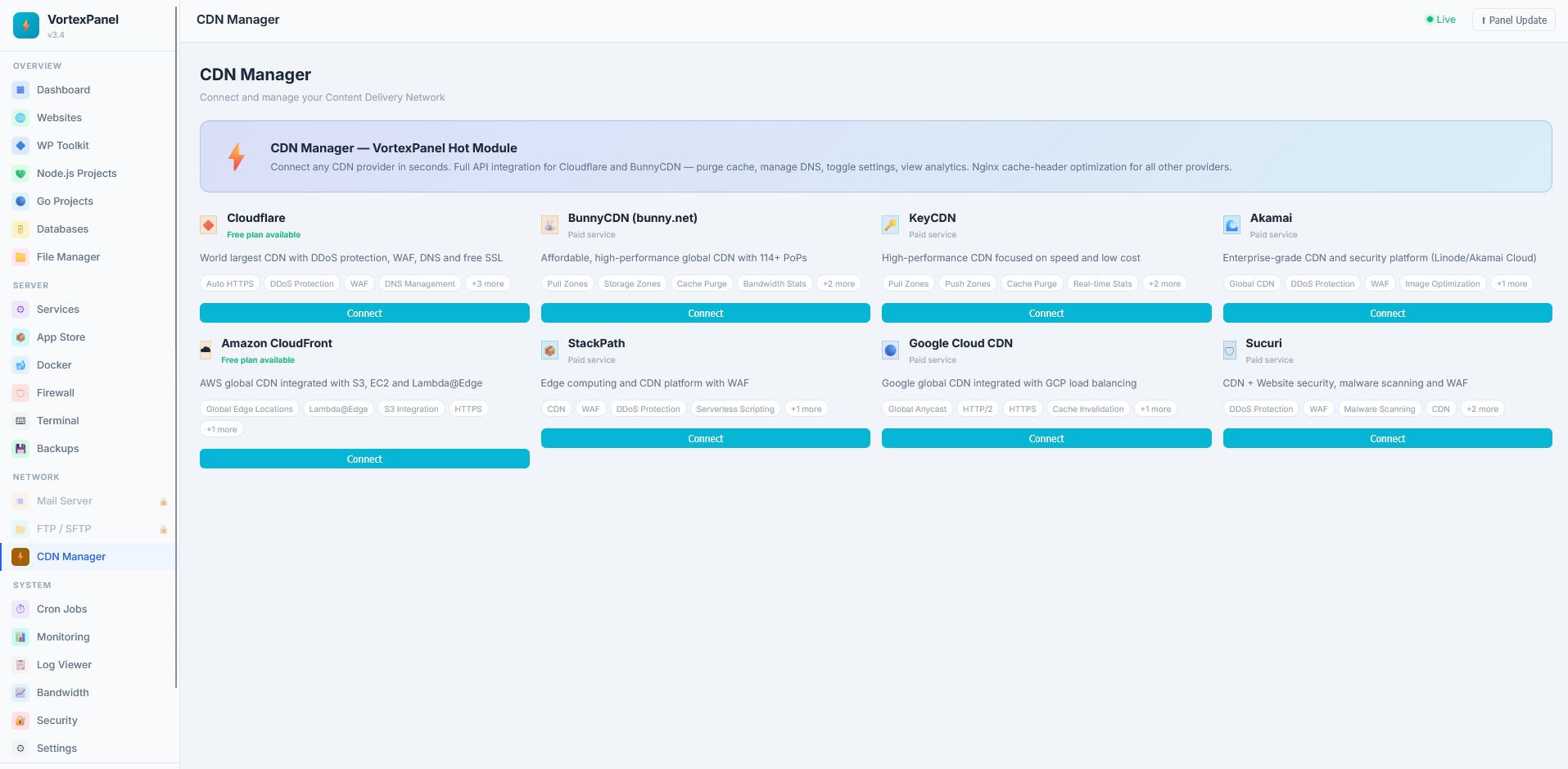Click the Security lock icon
This screenshot has width=1568, height=769.
21,721
